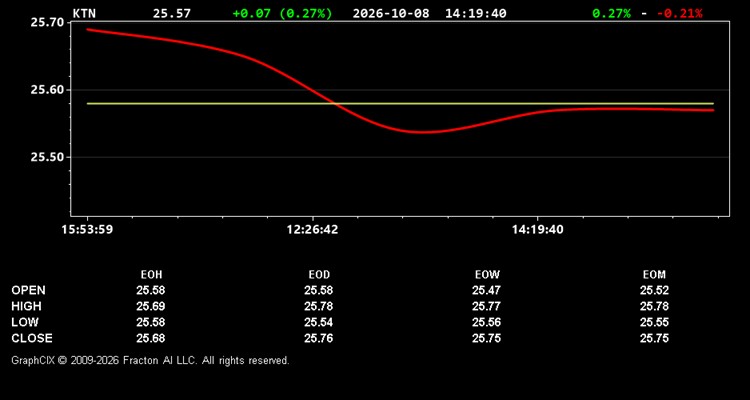
Task: Click the KTN ticker symbol
Action: tap(84, 13)
